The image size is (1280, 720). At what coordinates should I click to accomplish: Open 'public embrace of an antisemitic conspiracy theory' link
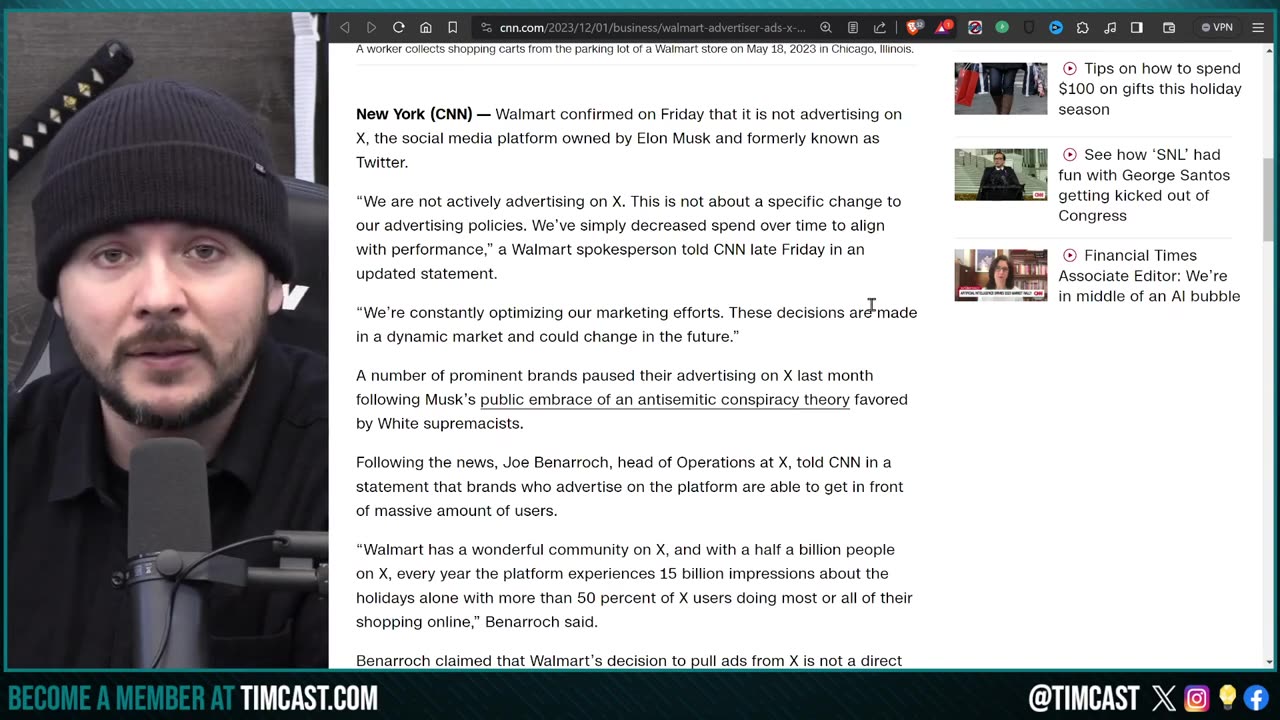coord(665,400)
